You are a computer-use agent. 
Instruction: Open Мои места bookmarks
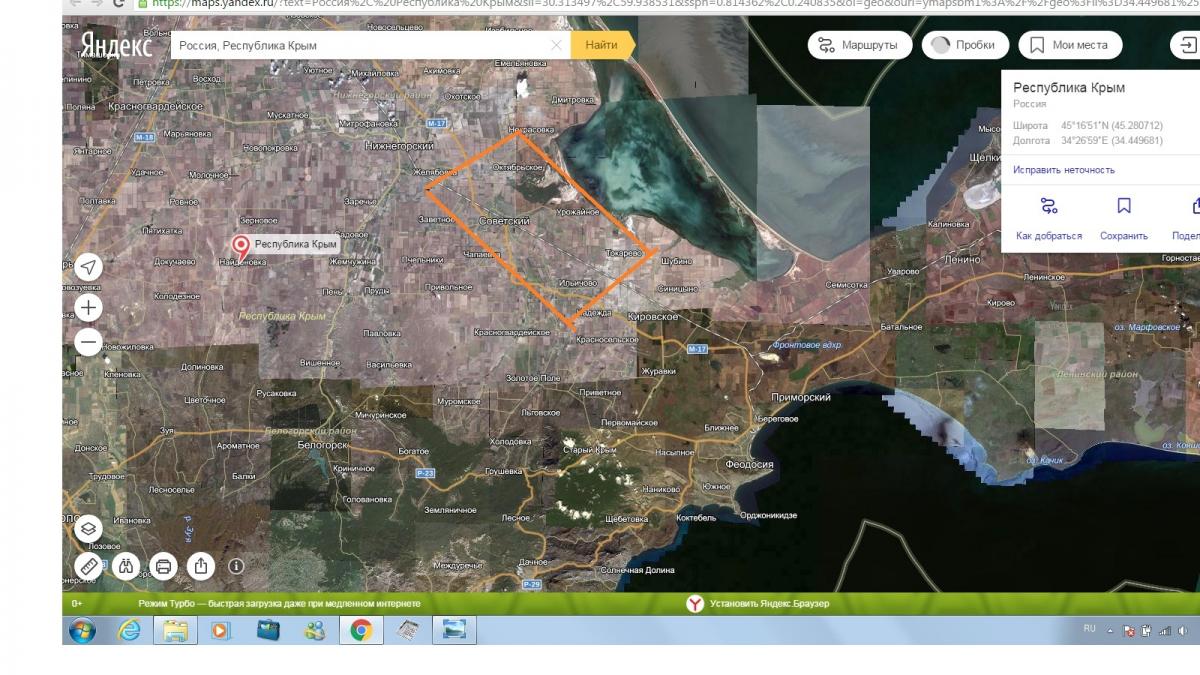tap(1069, 45)
